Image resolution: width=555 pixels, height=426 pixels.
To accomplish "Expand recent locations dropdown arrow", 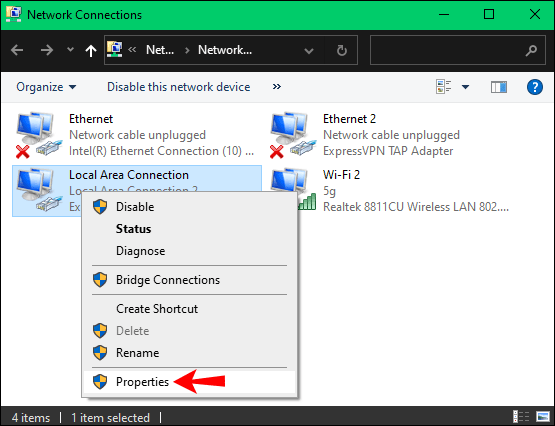I will (70, 50).
